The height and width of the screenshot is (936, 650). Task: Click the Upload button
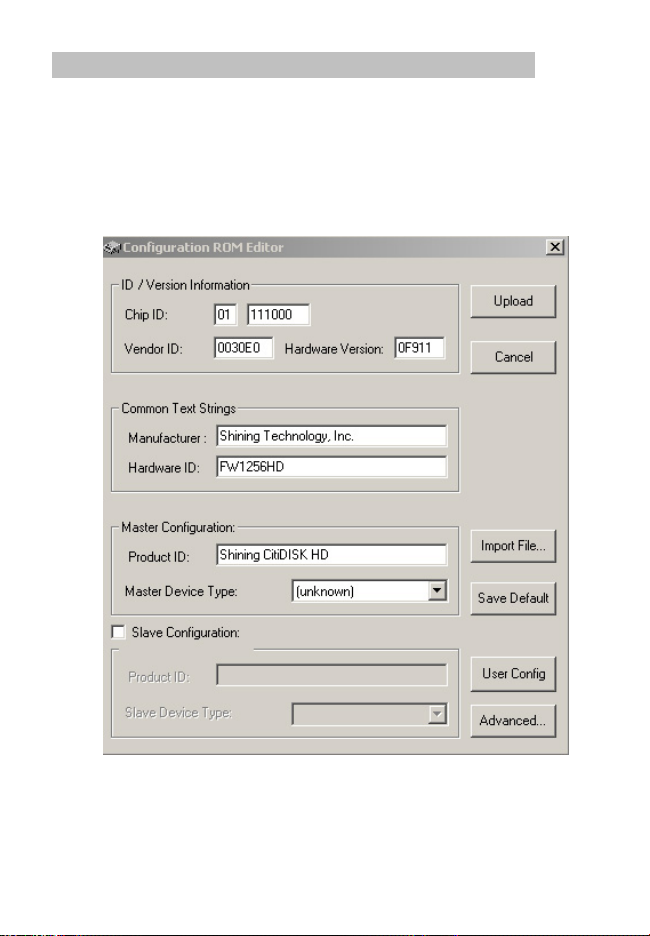pos(513,301)
